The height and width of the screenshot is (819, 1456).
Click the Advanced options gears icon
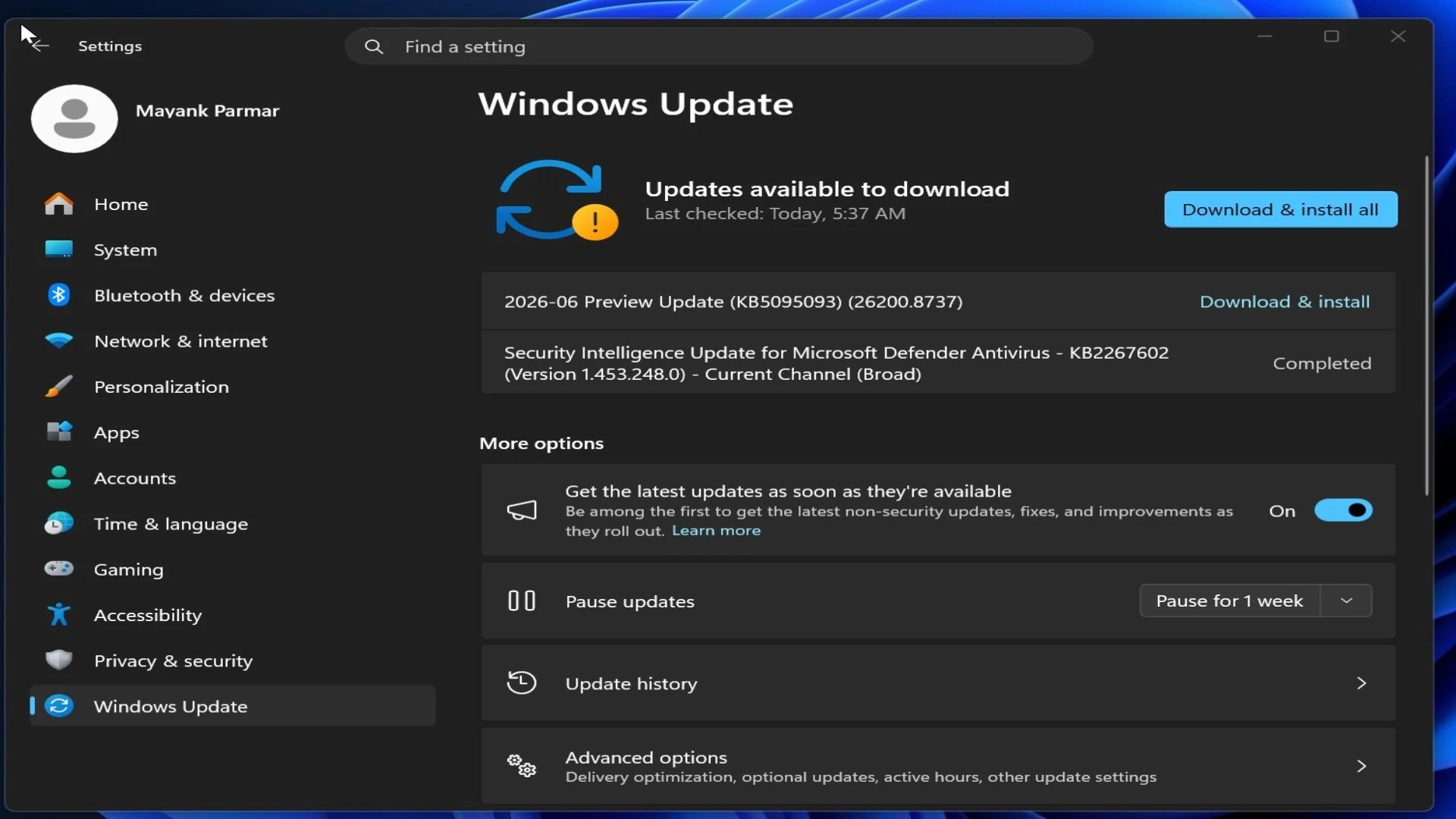pyautogui.click(x=522, y=766)
